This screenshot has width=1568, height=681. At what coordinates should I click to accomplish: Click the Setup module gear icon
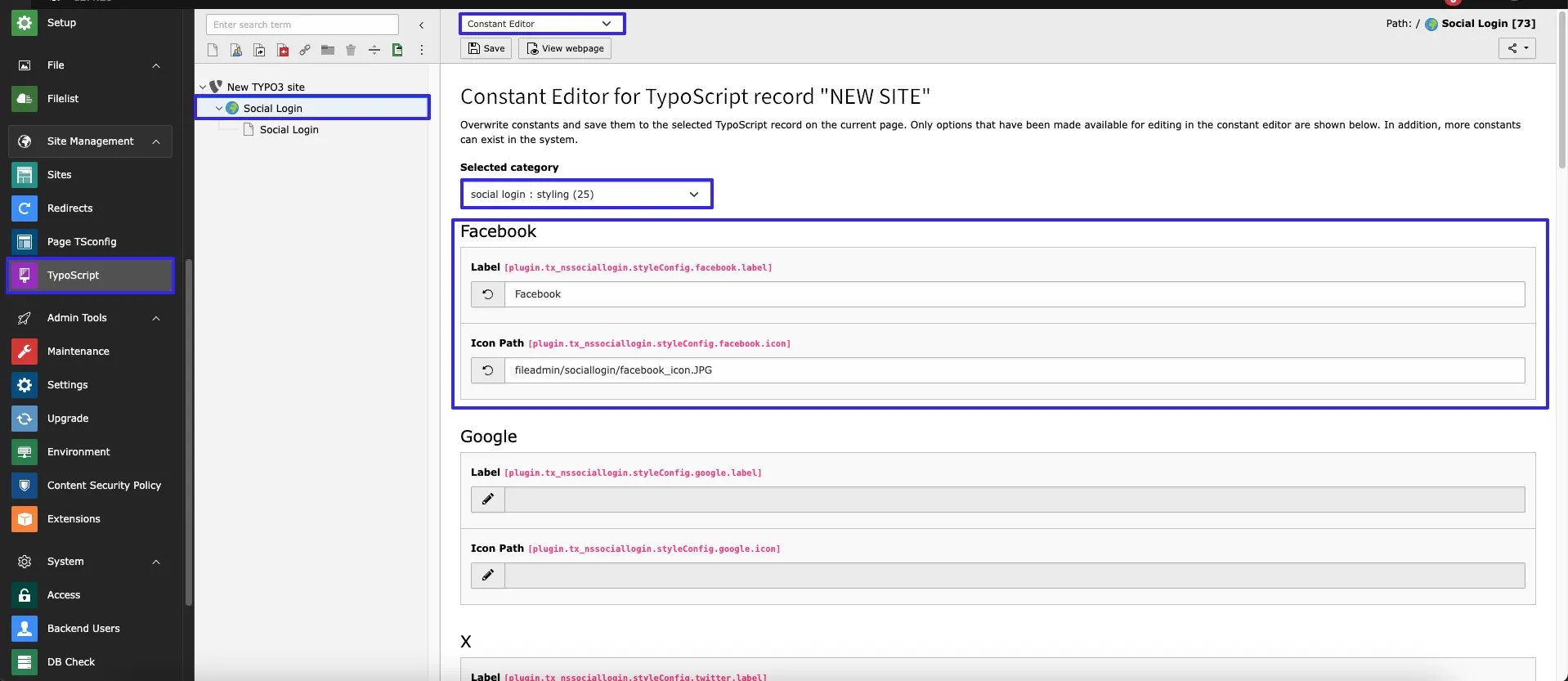pos(25,23)
